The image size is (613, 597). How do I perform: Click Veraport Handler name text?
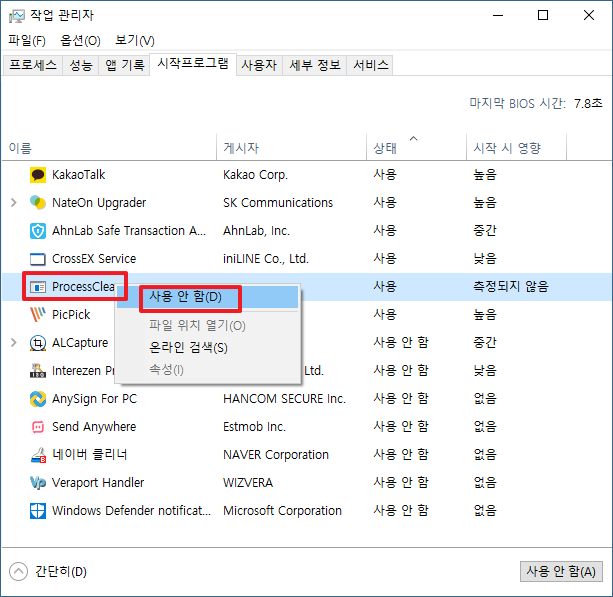(98, 483)
